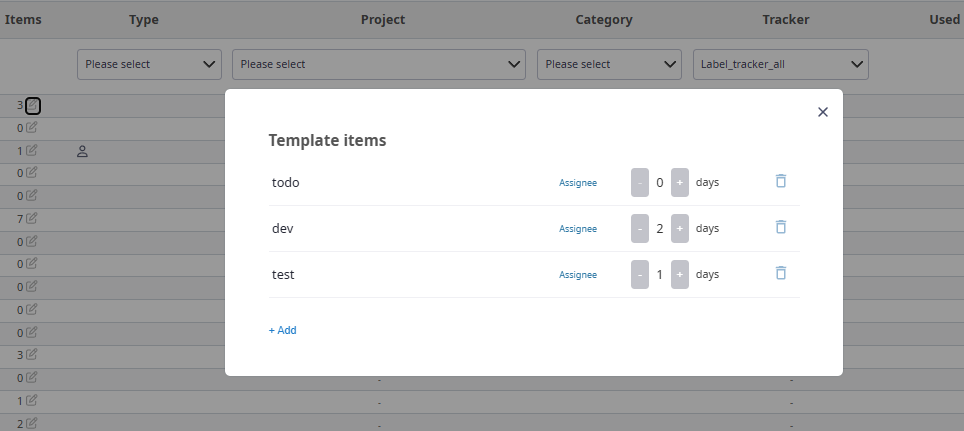Decrease days for the test item
This screenshot has width=964, height=431.
tap(640, 275)
